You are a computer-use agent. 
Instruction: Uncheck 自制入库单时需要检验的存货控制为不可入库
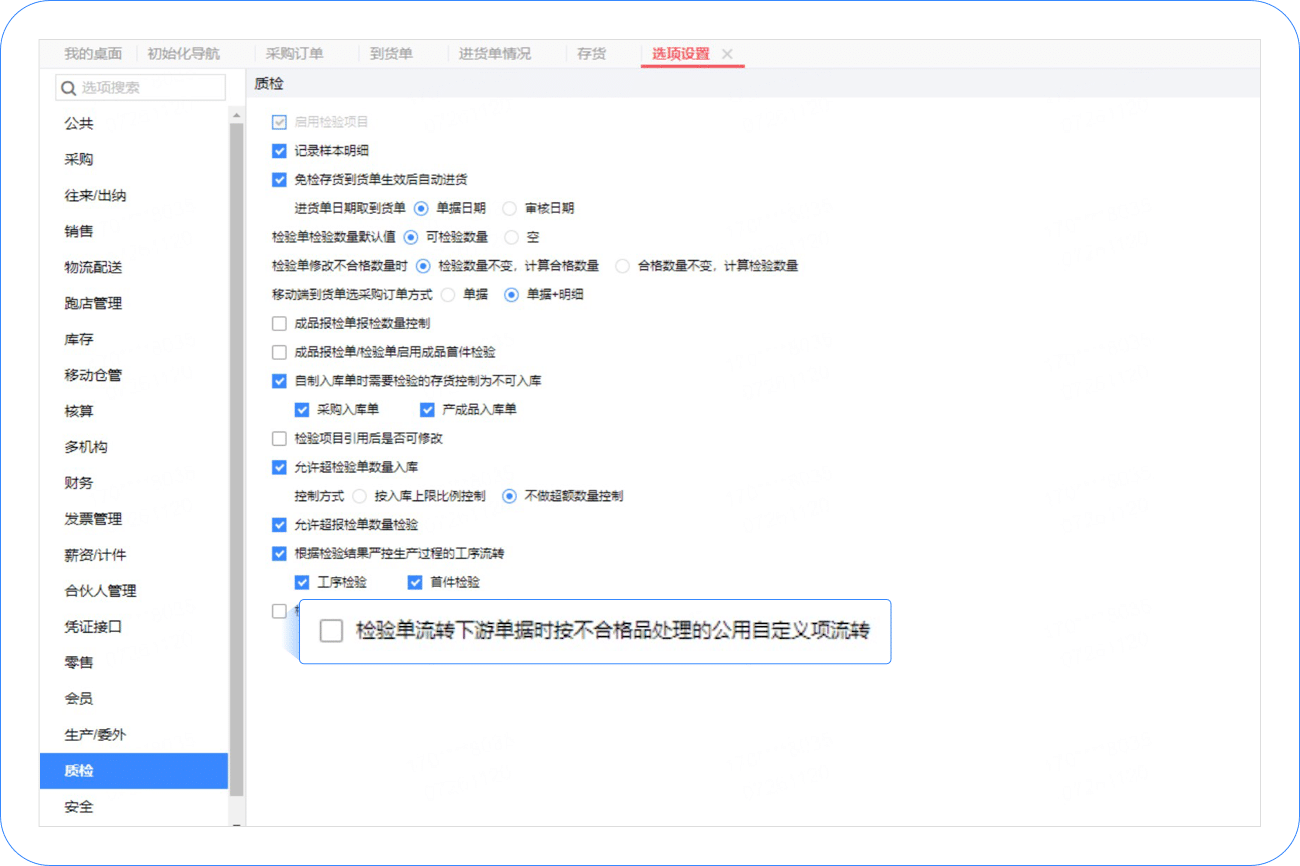278,380
